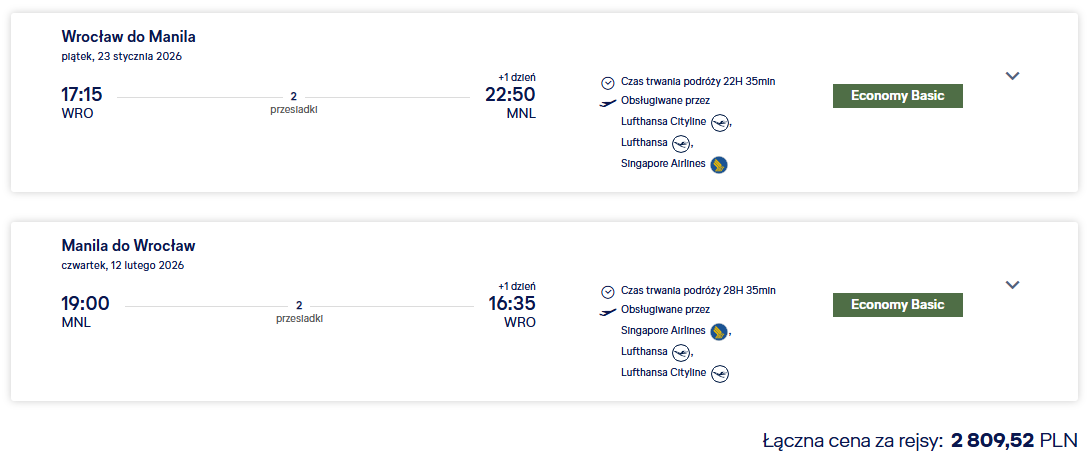Click the return '2 przesiadki' stopover label
This screenshot has width=1091, height=461.
(299, 312)
